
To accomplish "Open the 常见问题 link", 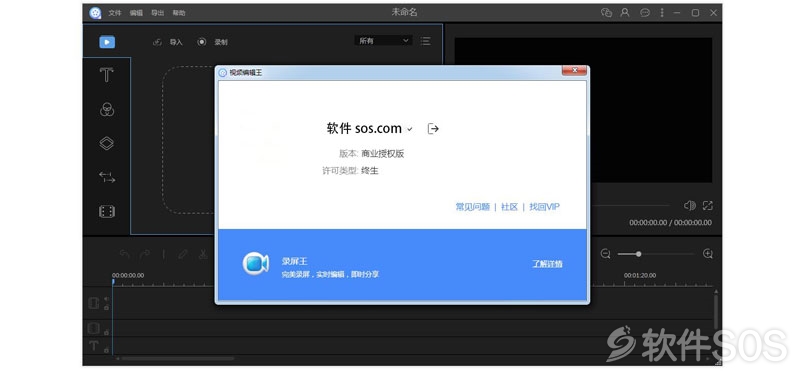I will 472,207.
